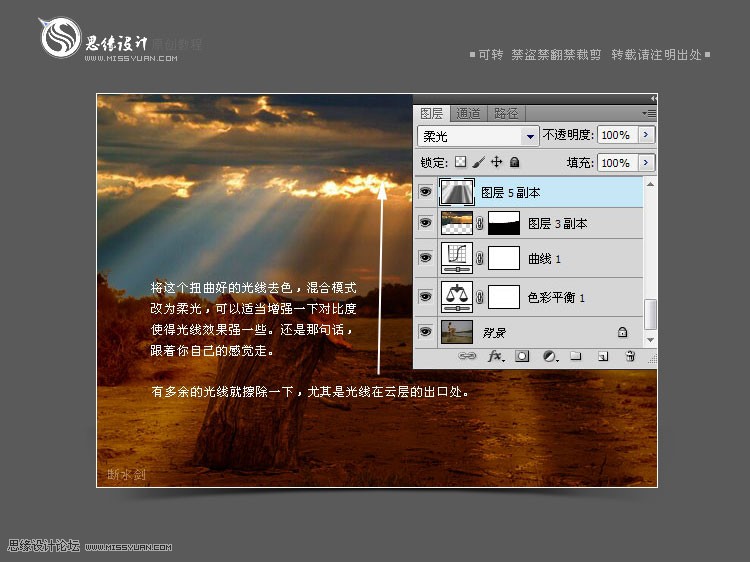Click the 色彩平衡 1 balance scale icon
750x562 pixels.
pos(457,297)
